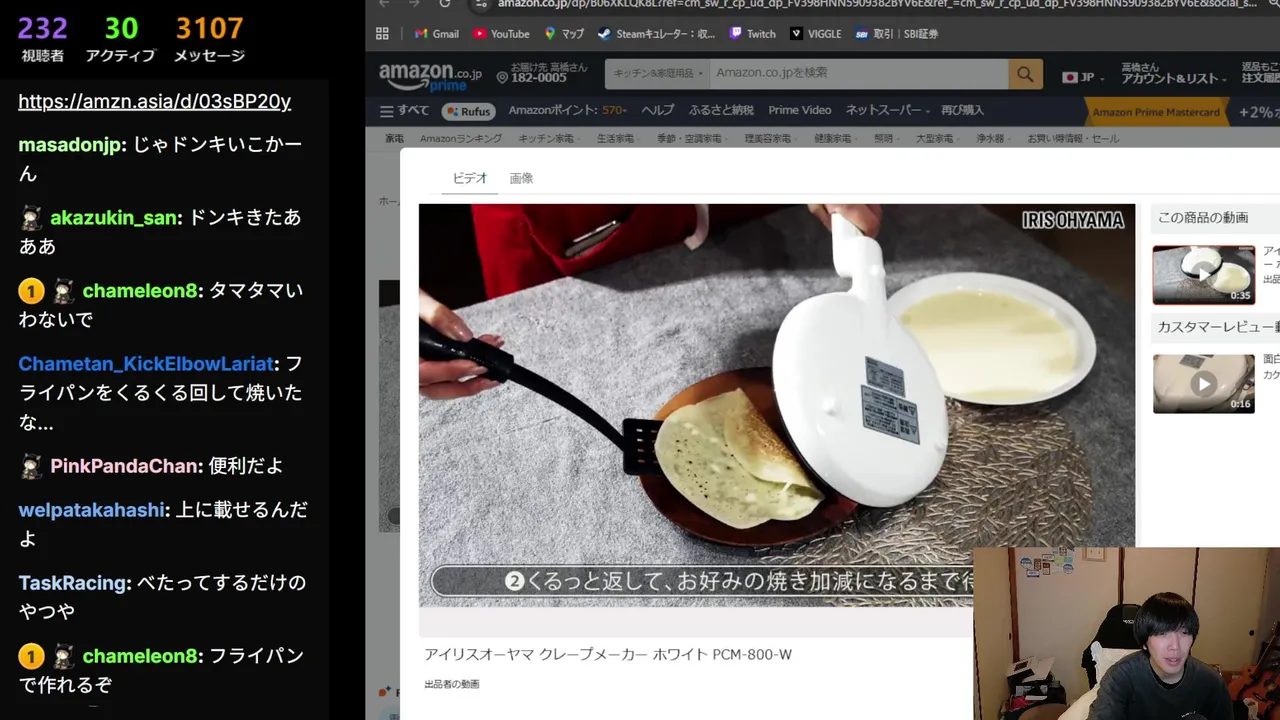
Task: Open the ヘルプ link
Action: pos(658,111)
